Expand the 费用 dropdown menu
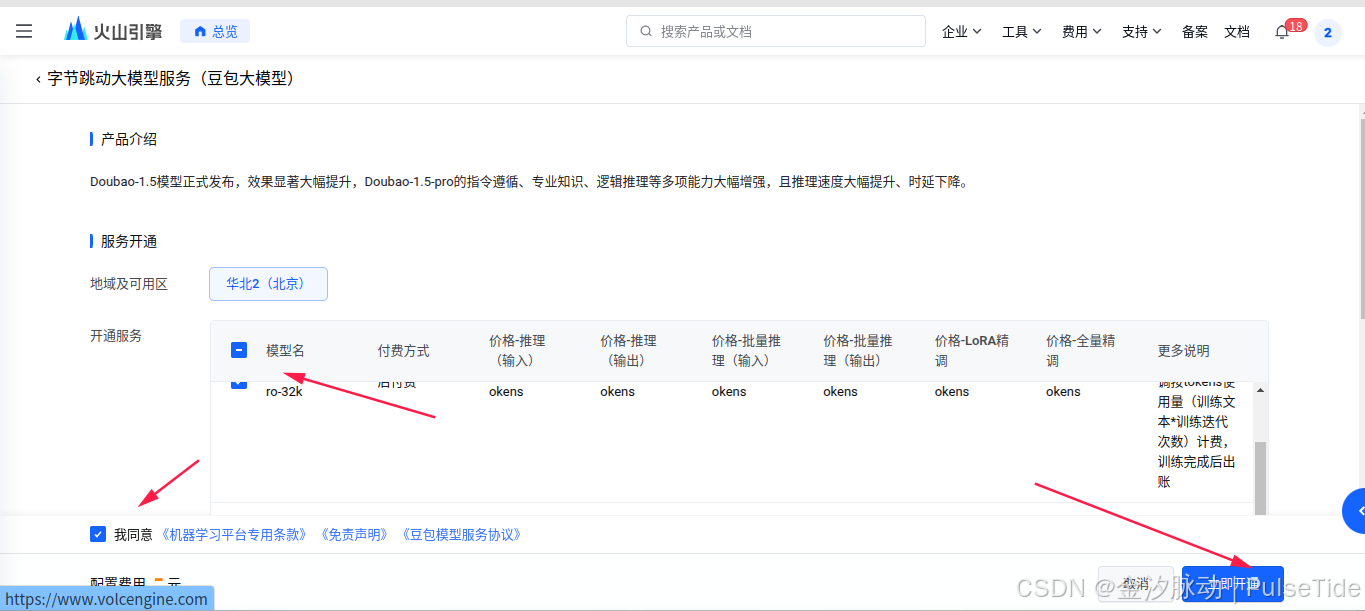This screenshot has height=611, width=1365. pyautogui.click(x=1081, y=32)
